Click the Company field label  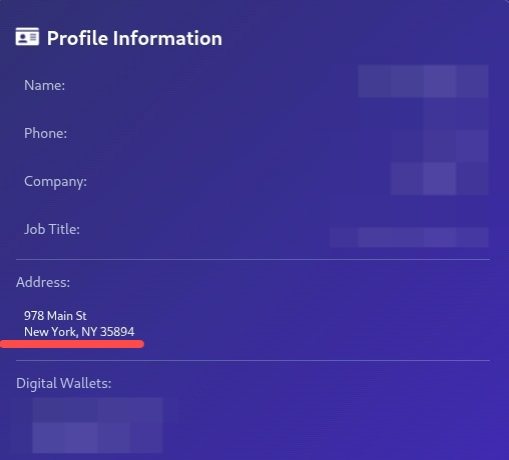click(55, 182)
